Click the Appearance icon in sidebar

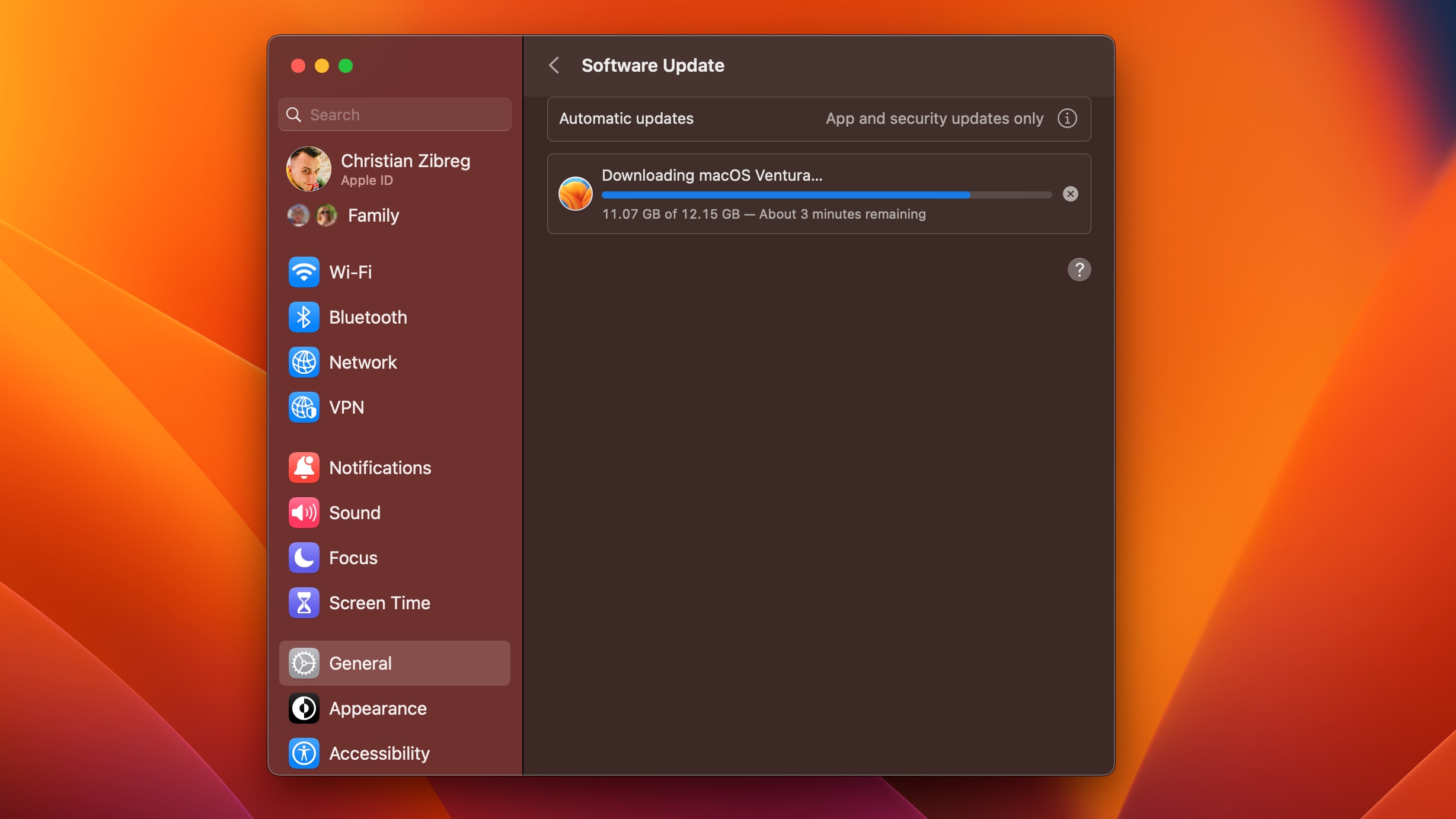tap(304, 708)
